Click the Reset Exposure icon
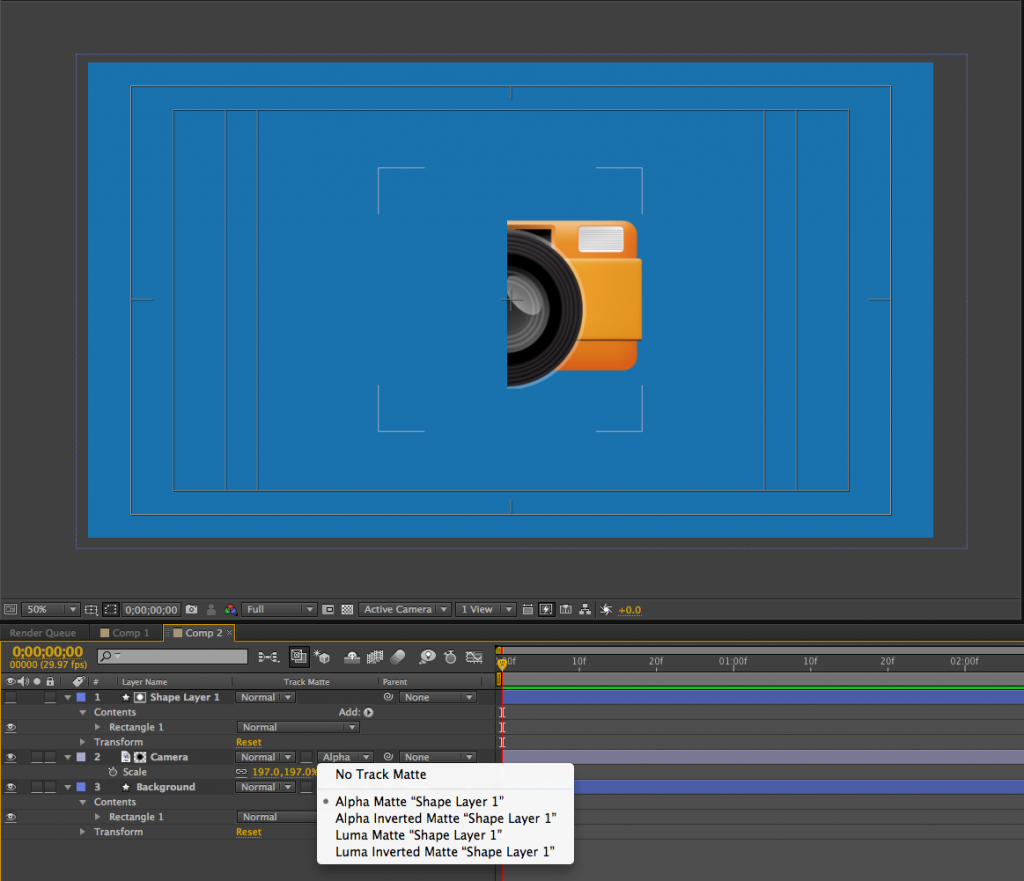The height and width of the screenshot is (881, 1024). click(x=605, y=609)
